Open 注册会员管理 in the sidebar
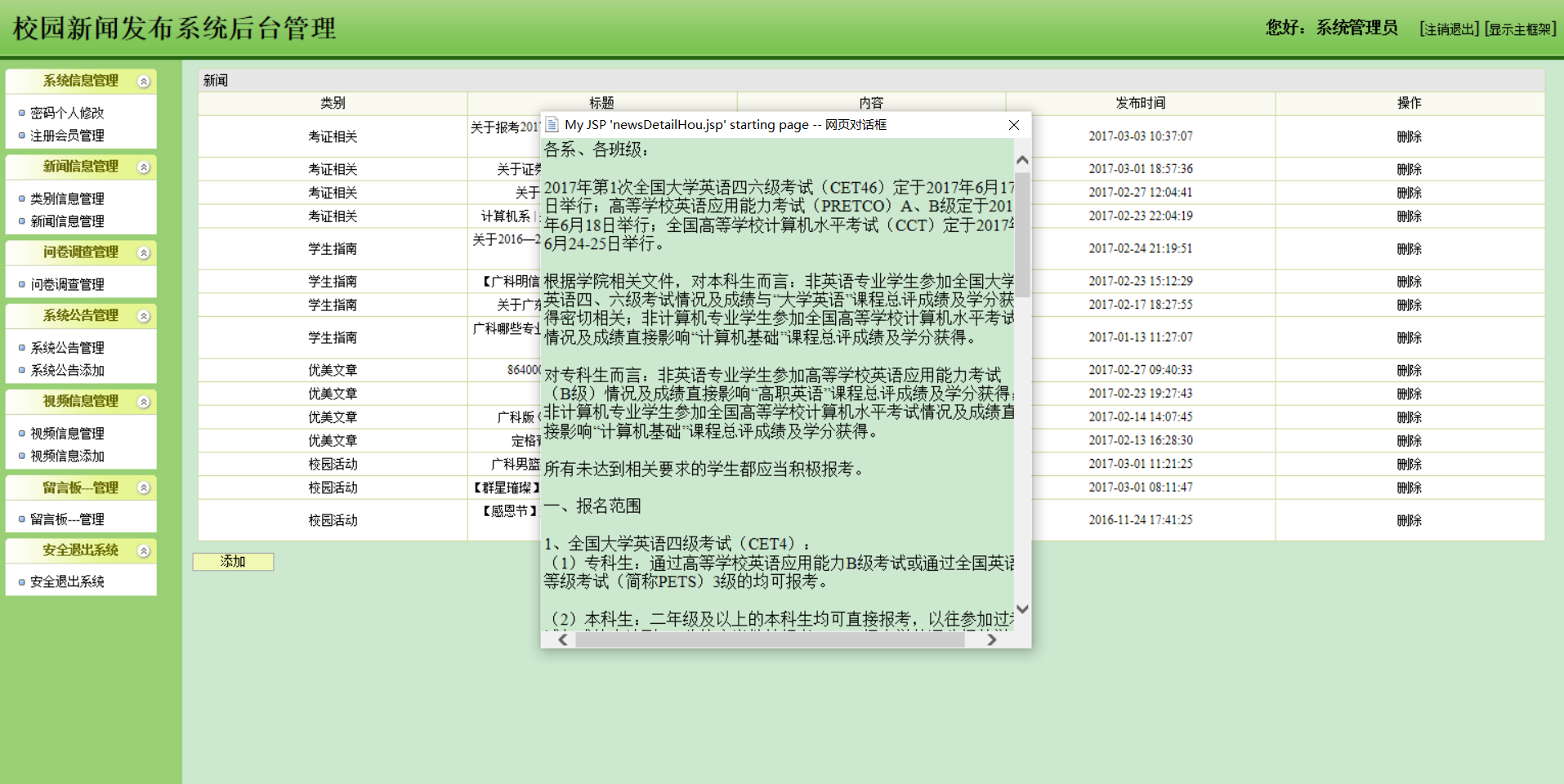 67,136
